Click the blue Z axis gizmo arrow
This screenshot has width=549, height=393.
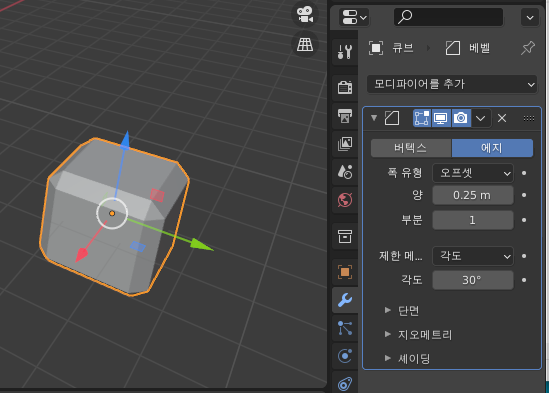pyautogui.click(x=125, y=141)
